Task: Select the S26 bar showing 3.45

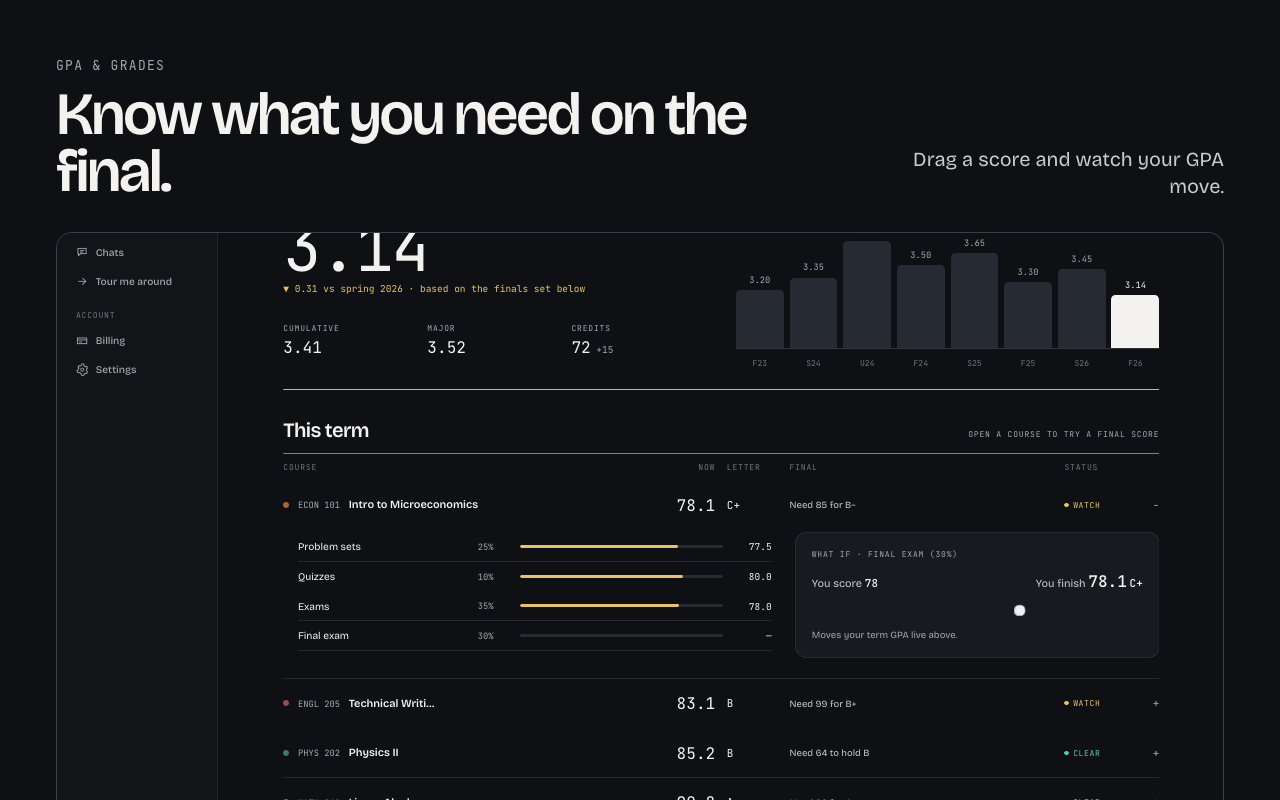Action: click(1082, 308)
